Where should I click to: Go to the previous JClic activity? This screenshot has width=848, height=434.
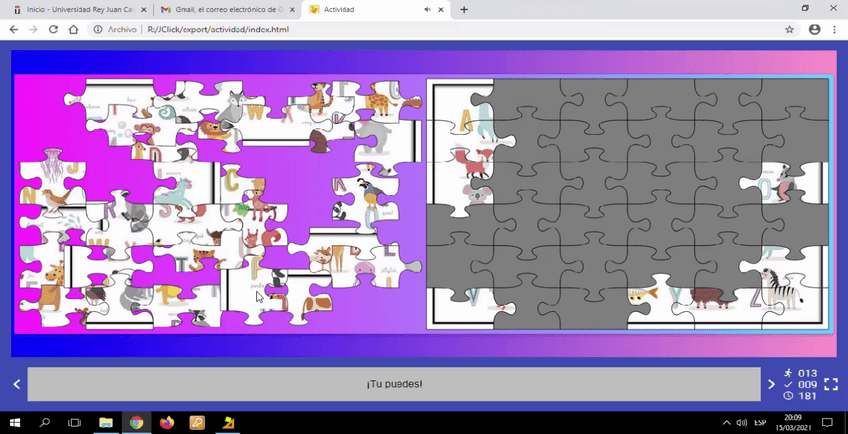[x=17, y=384]
